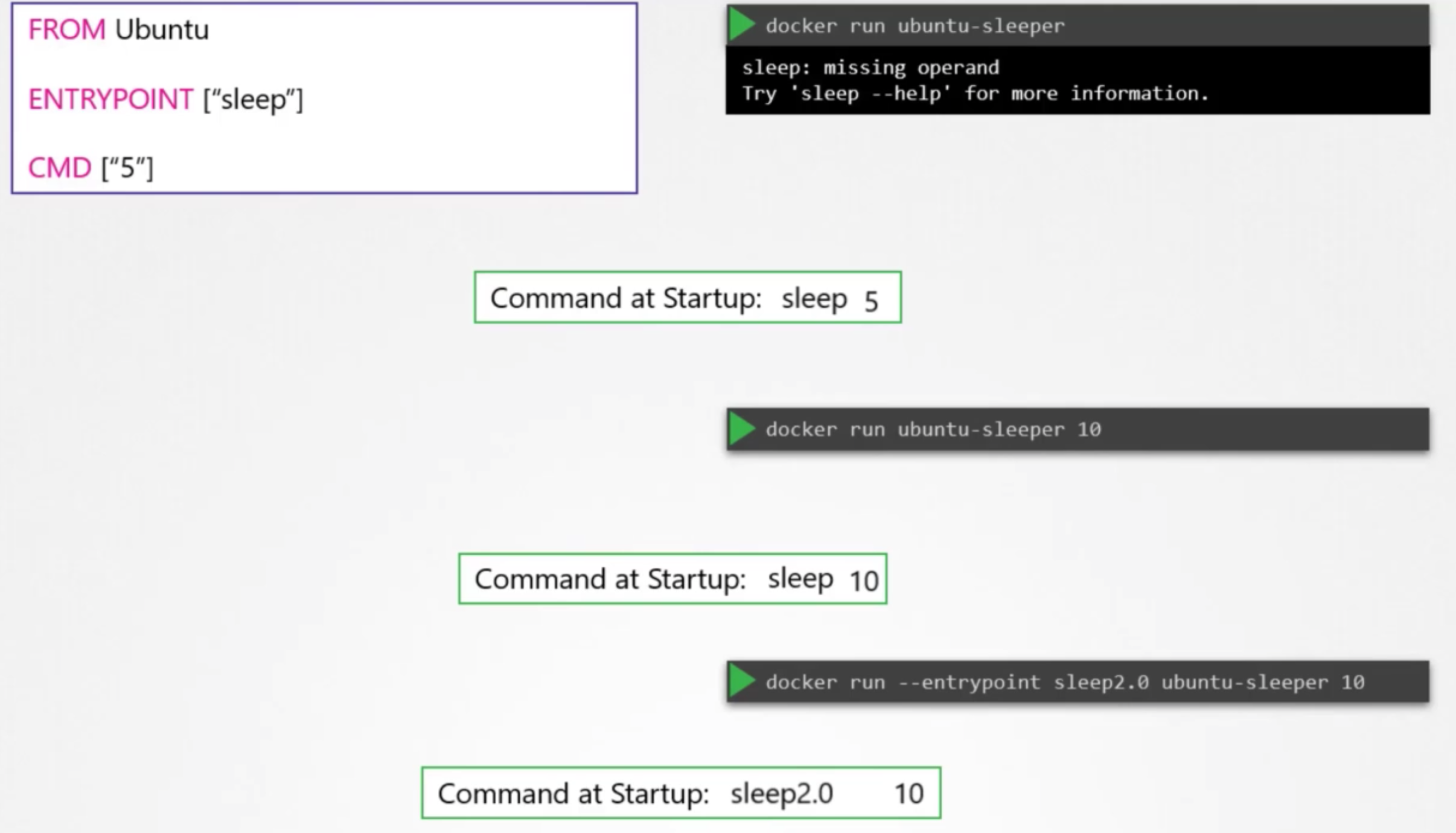This screenshot has height=833, width=1456.
Task: Click '--entrypoint sleep2.0' in the docker command
Action: pyautogui.click(x=1023, y=682)
